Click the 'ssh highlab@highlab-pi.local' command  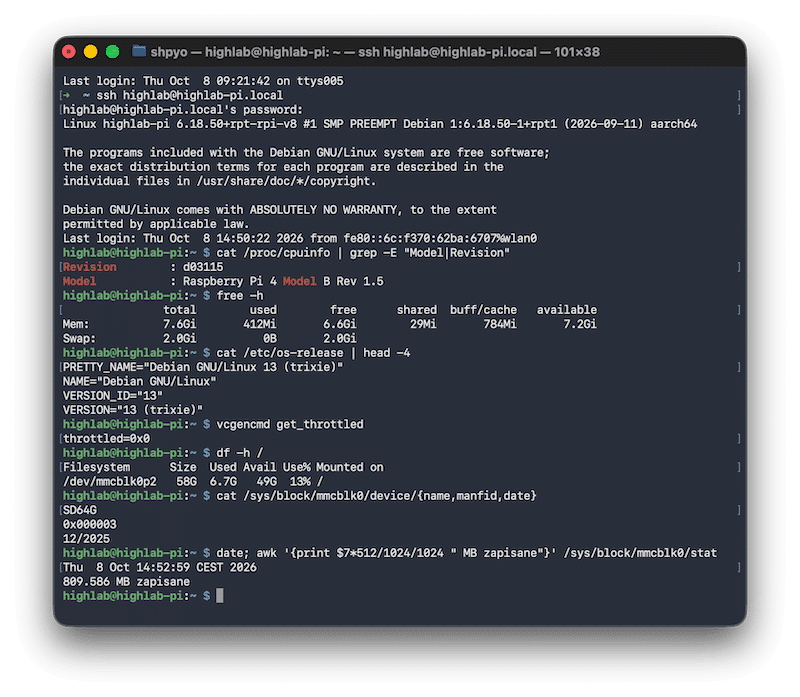coord(190,95)
